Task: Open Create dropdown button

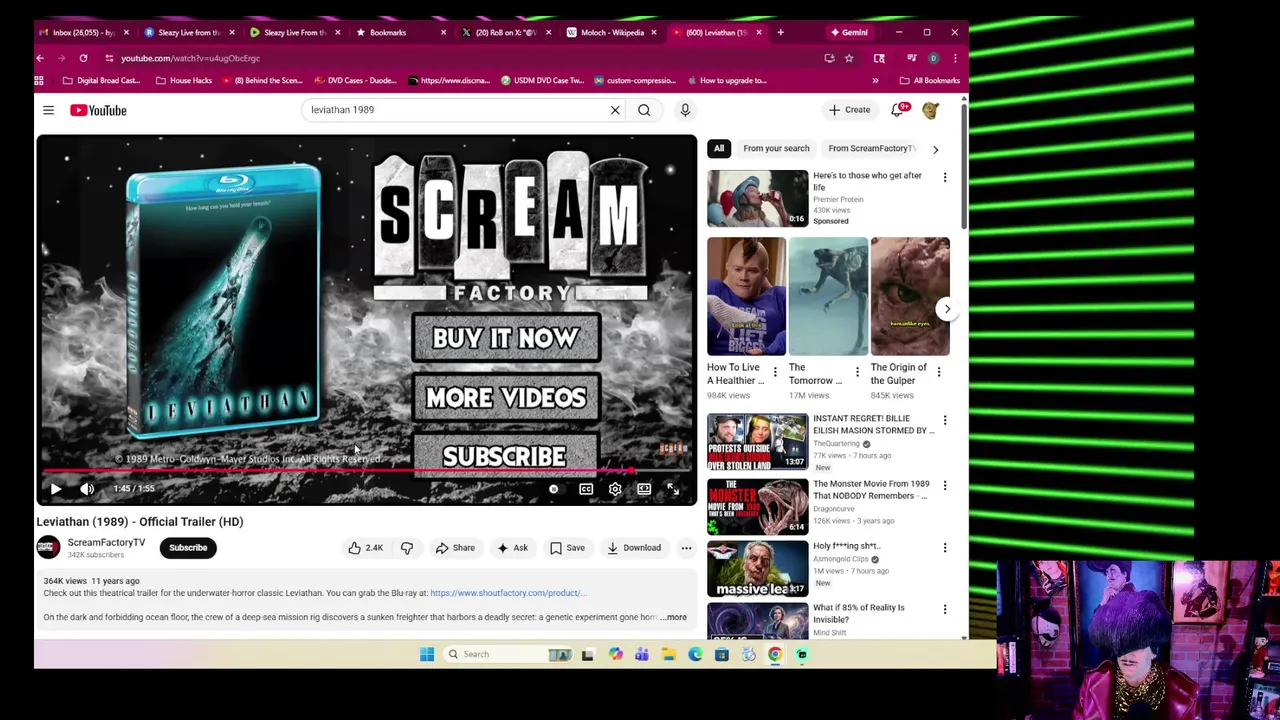Action: point(849,110)
